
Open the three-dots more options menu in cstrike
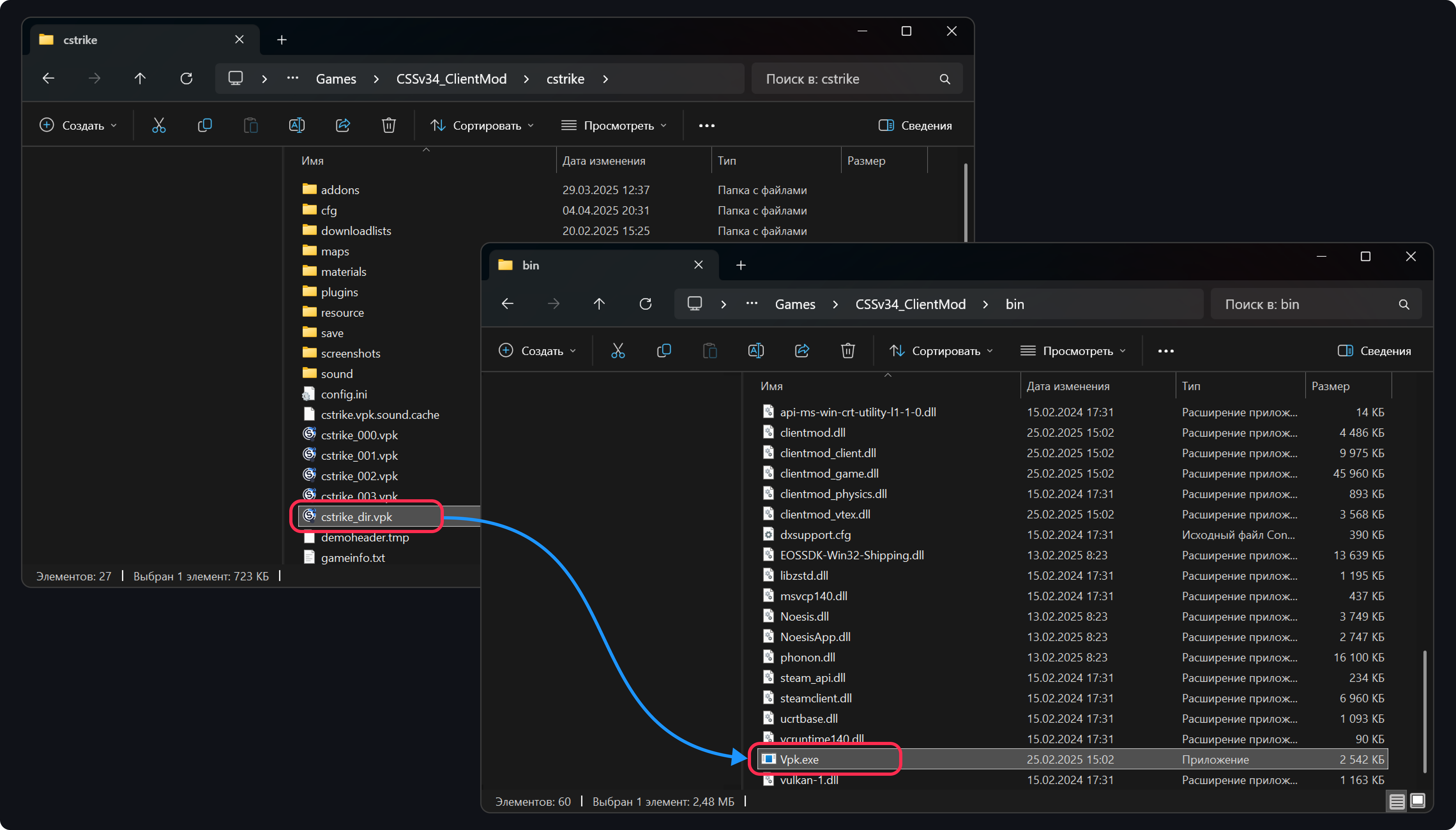706,125
